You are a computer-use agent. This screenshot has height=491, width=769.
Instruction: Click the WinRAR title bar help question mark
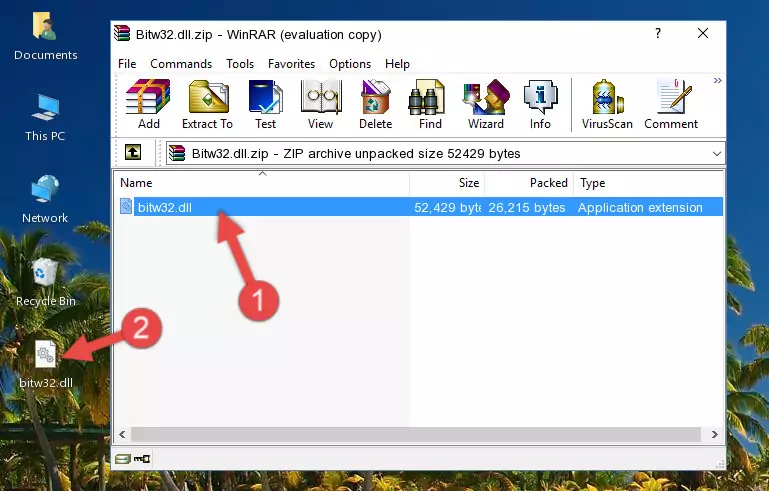658,33
